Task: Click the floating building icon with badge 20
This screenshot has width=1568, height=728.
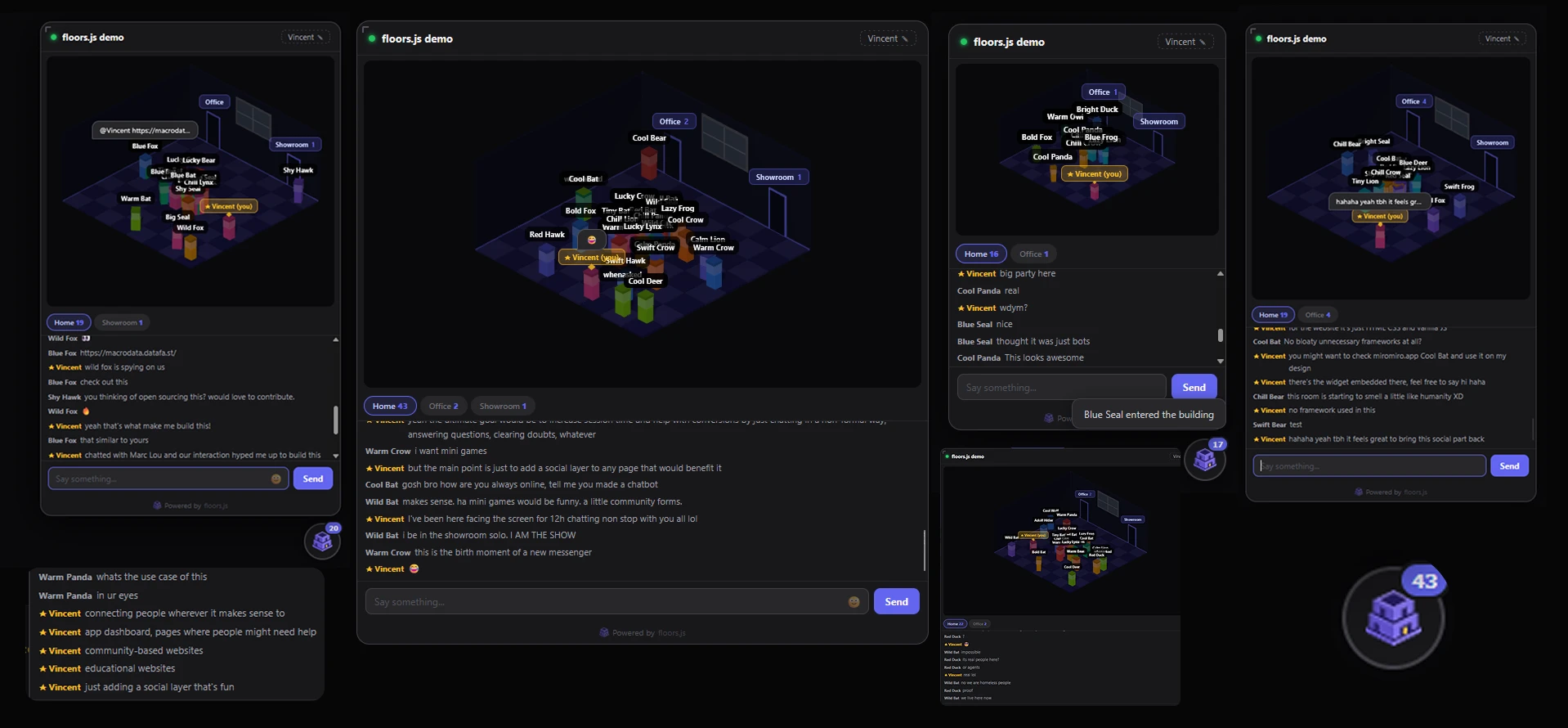Action: 322,541
